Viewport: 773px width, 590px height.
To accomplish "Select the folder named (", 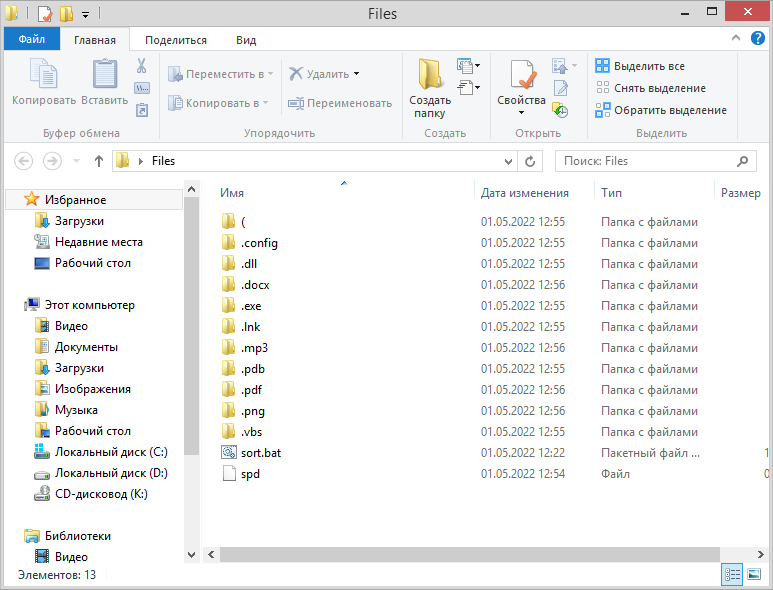I will coord(243,222).
